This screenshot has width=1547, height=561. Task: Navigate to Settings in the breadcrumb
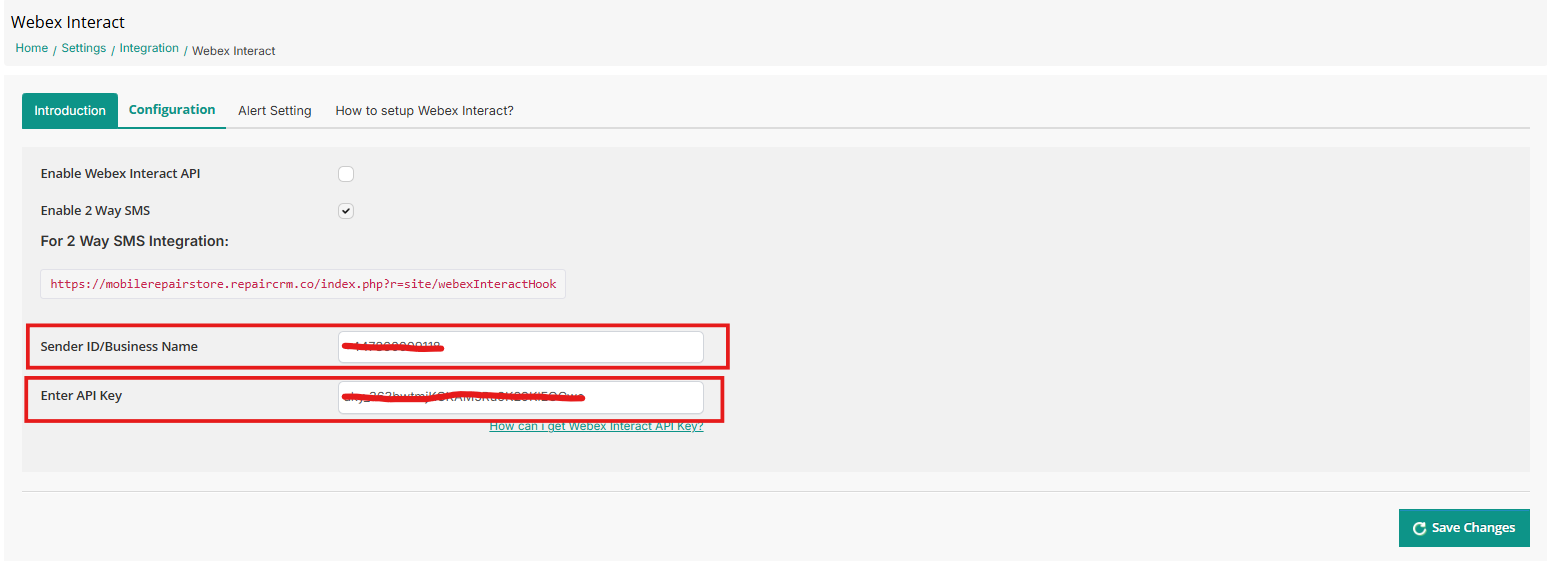pyautogui.click(x=84, y=48)
